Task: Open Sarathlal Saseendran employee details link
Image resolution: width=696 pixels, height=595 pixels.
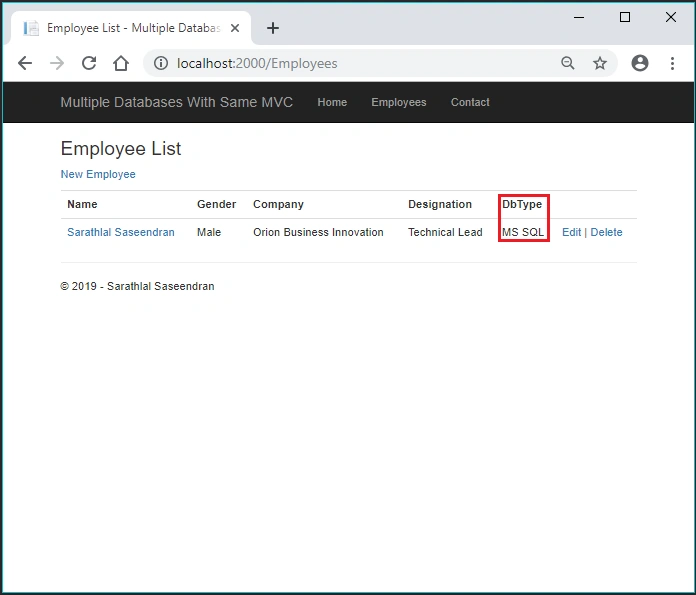Action: point(121,232)
